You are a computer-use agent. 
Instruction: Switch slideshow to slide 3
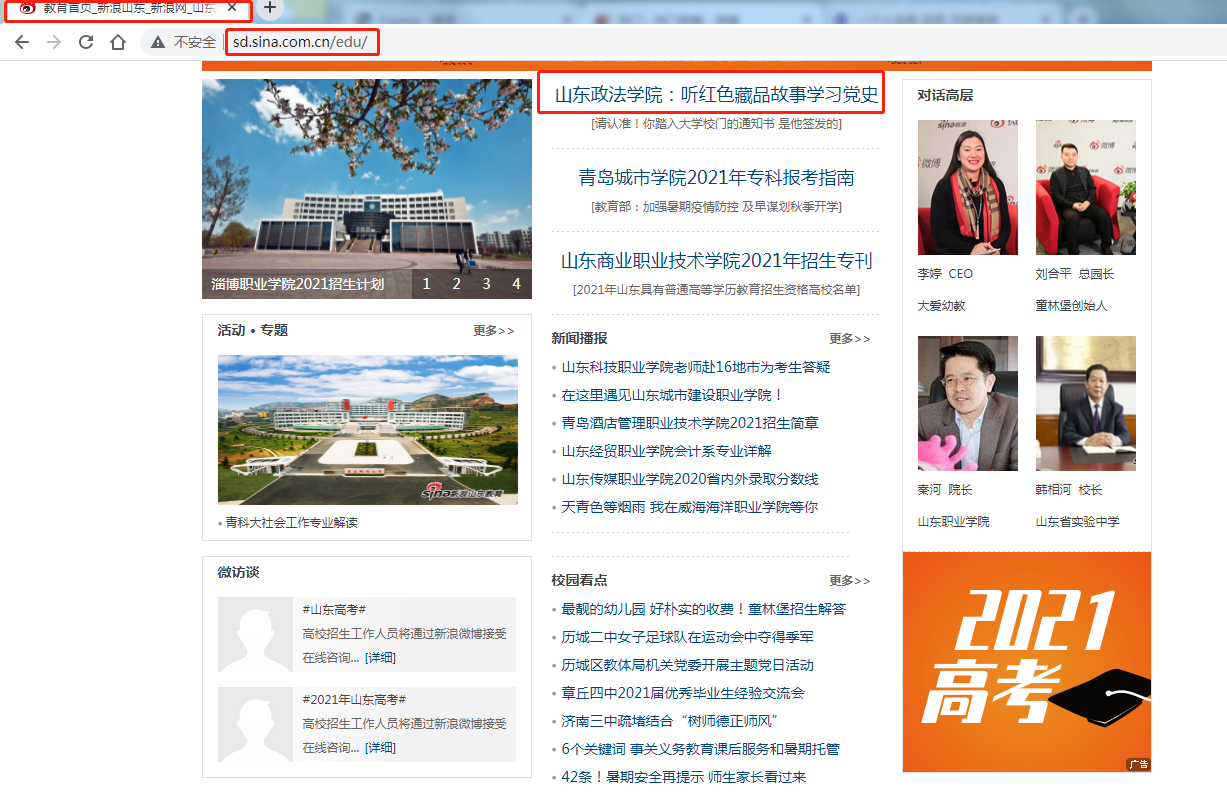tap(486, 284)
